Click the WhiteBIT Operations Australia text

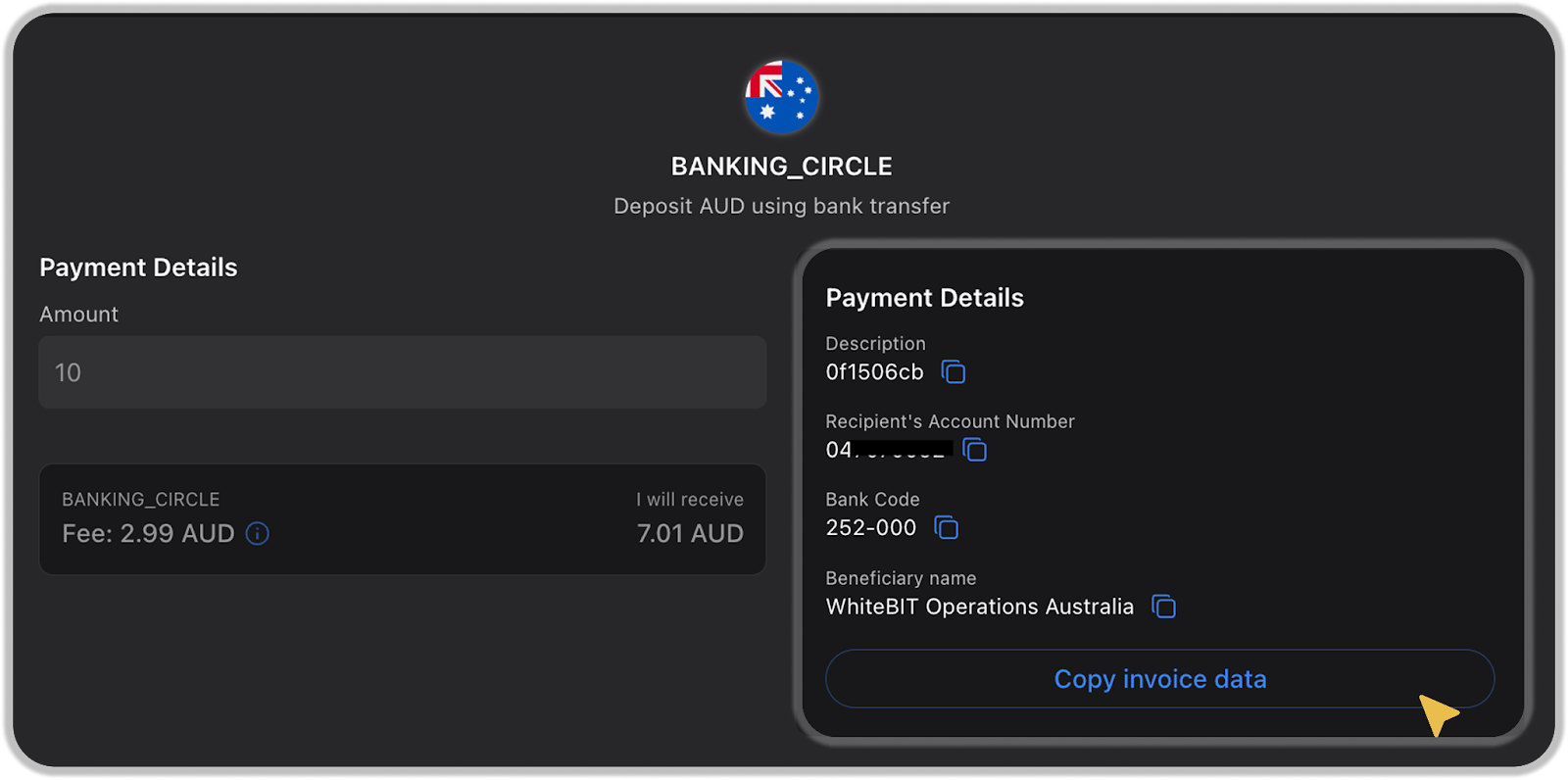(x=979, y=607)
